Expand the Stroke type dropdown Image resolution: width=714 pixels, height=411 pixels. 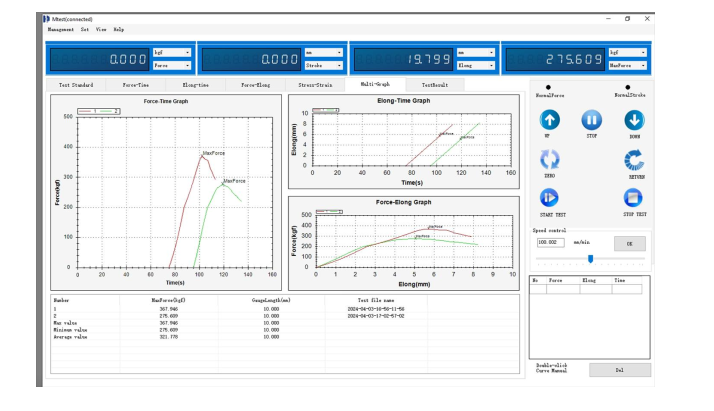pyautogui.click(x=323, y=64)
